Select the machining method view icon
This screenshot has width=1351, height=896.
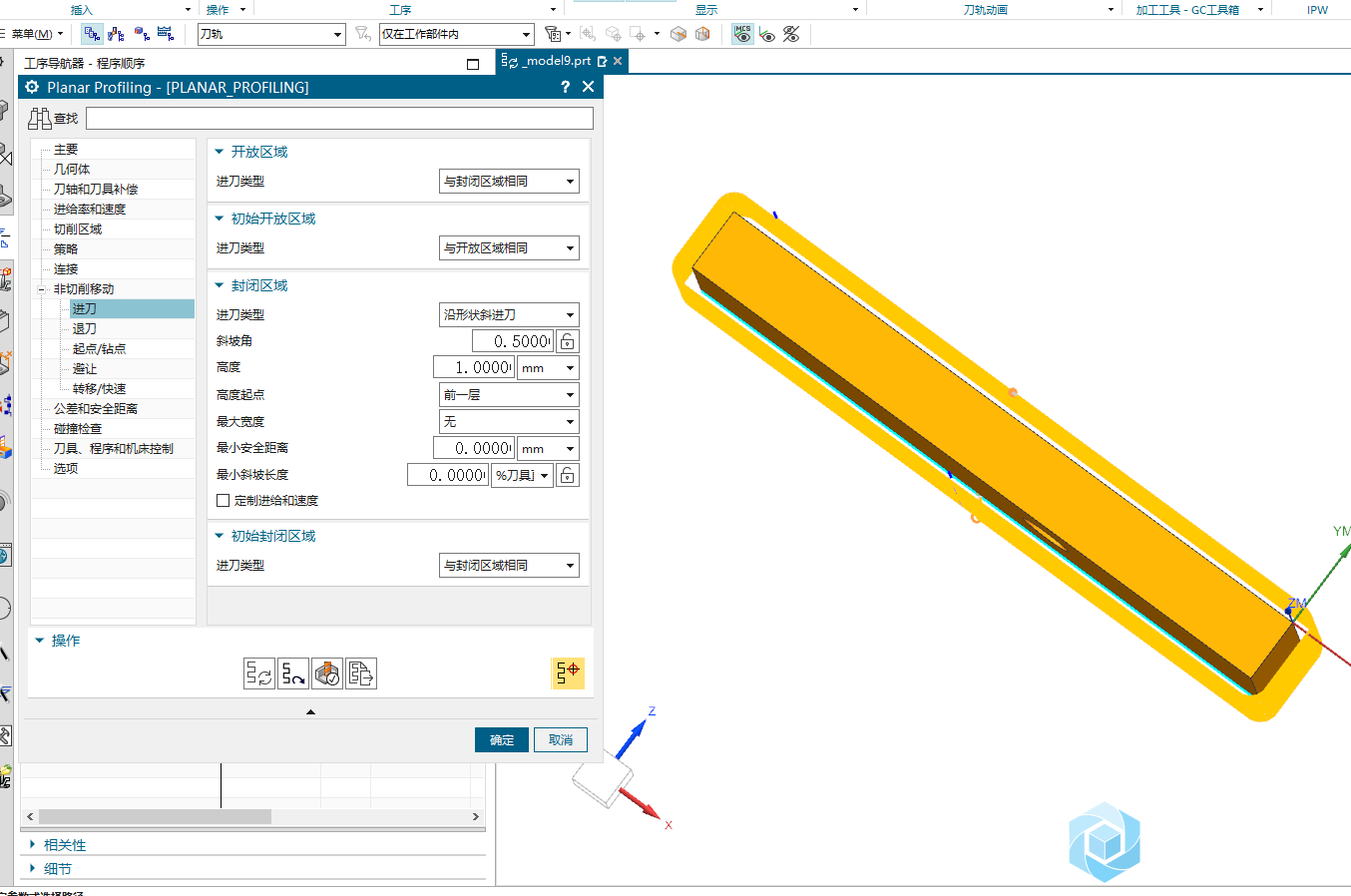coord(166,34)
